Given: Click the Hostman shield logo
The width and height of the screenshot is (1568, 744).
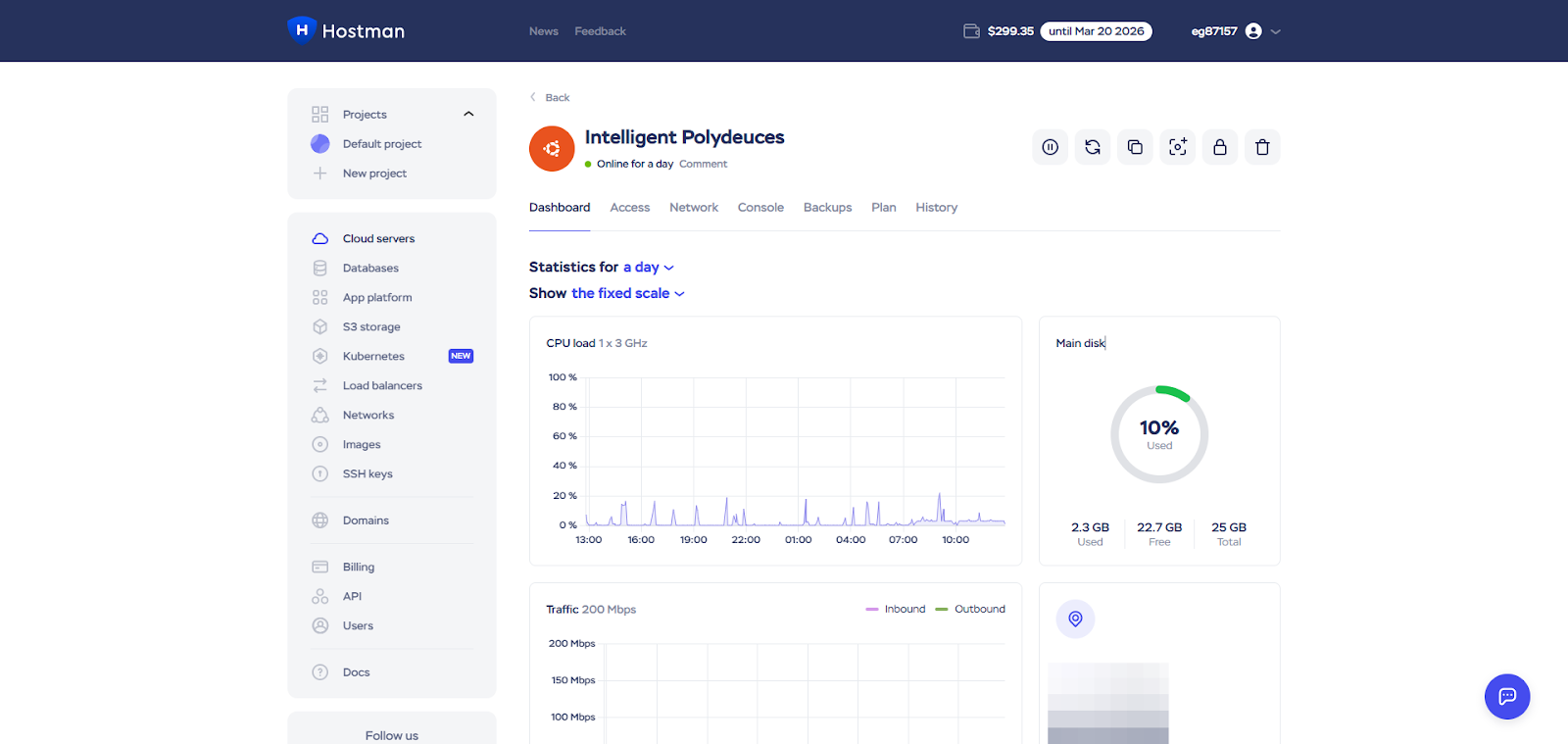Looking at the screenshot, I should pos(302,30).
